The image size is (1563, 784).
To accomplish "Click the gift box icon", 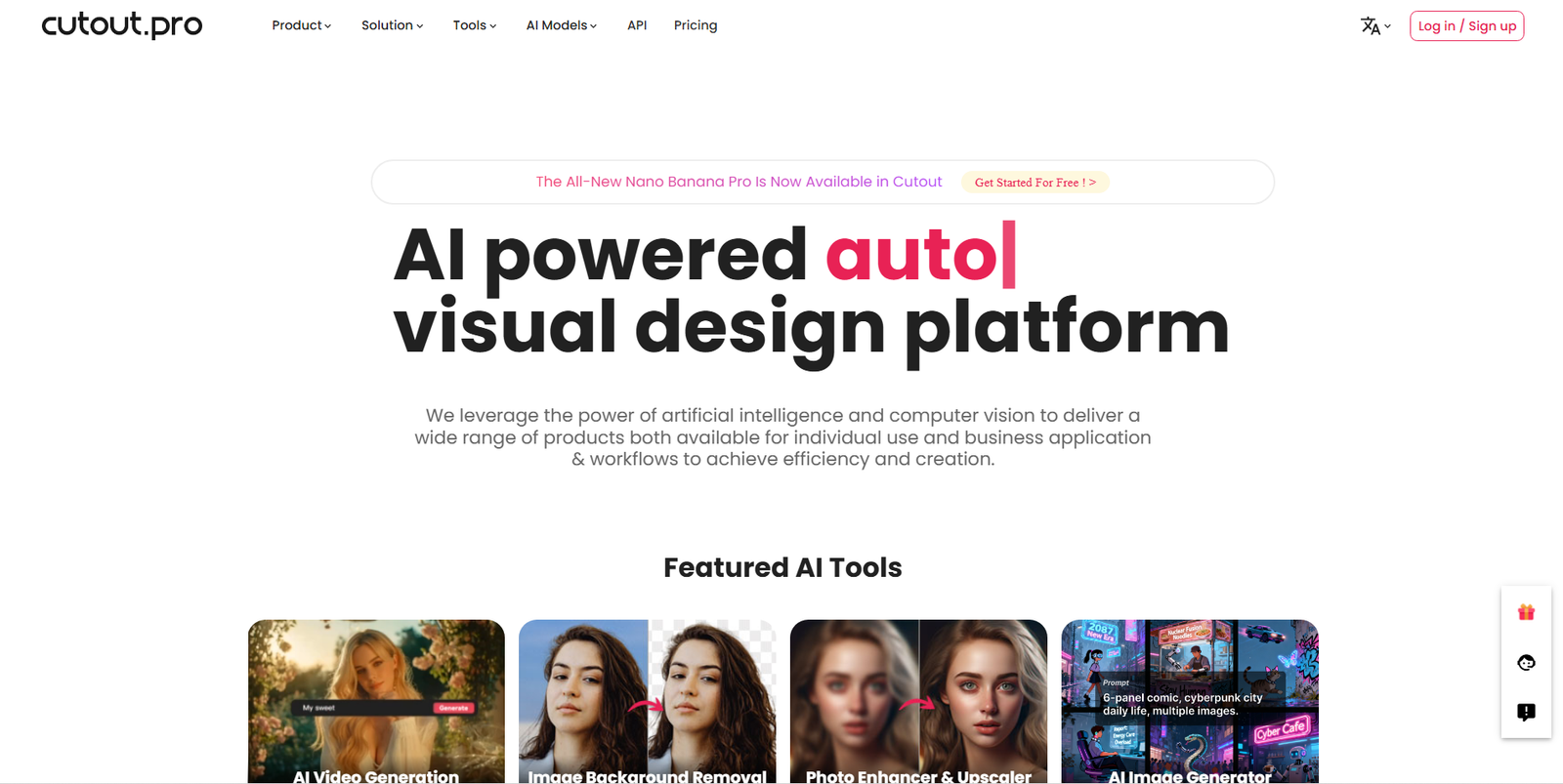I will coord(1526,612).
